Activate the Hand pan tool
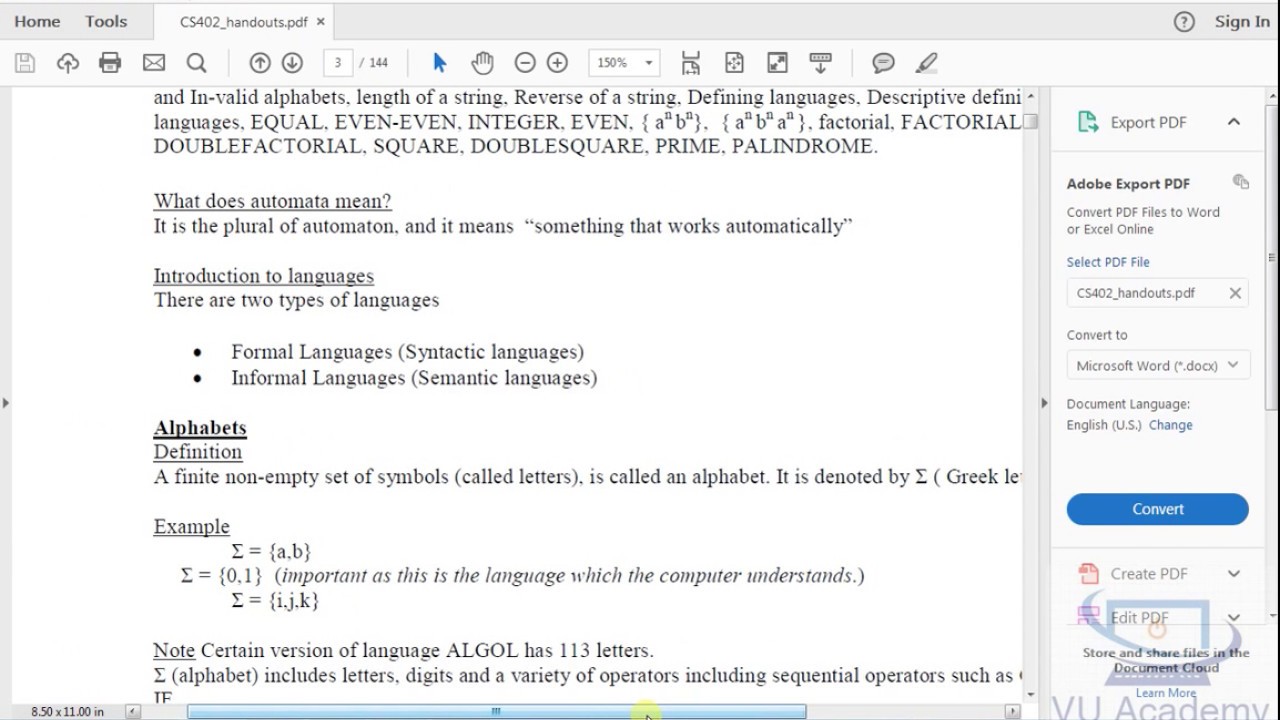Screen dimensions: 1280x720 click(483, 63)
